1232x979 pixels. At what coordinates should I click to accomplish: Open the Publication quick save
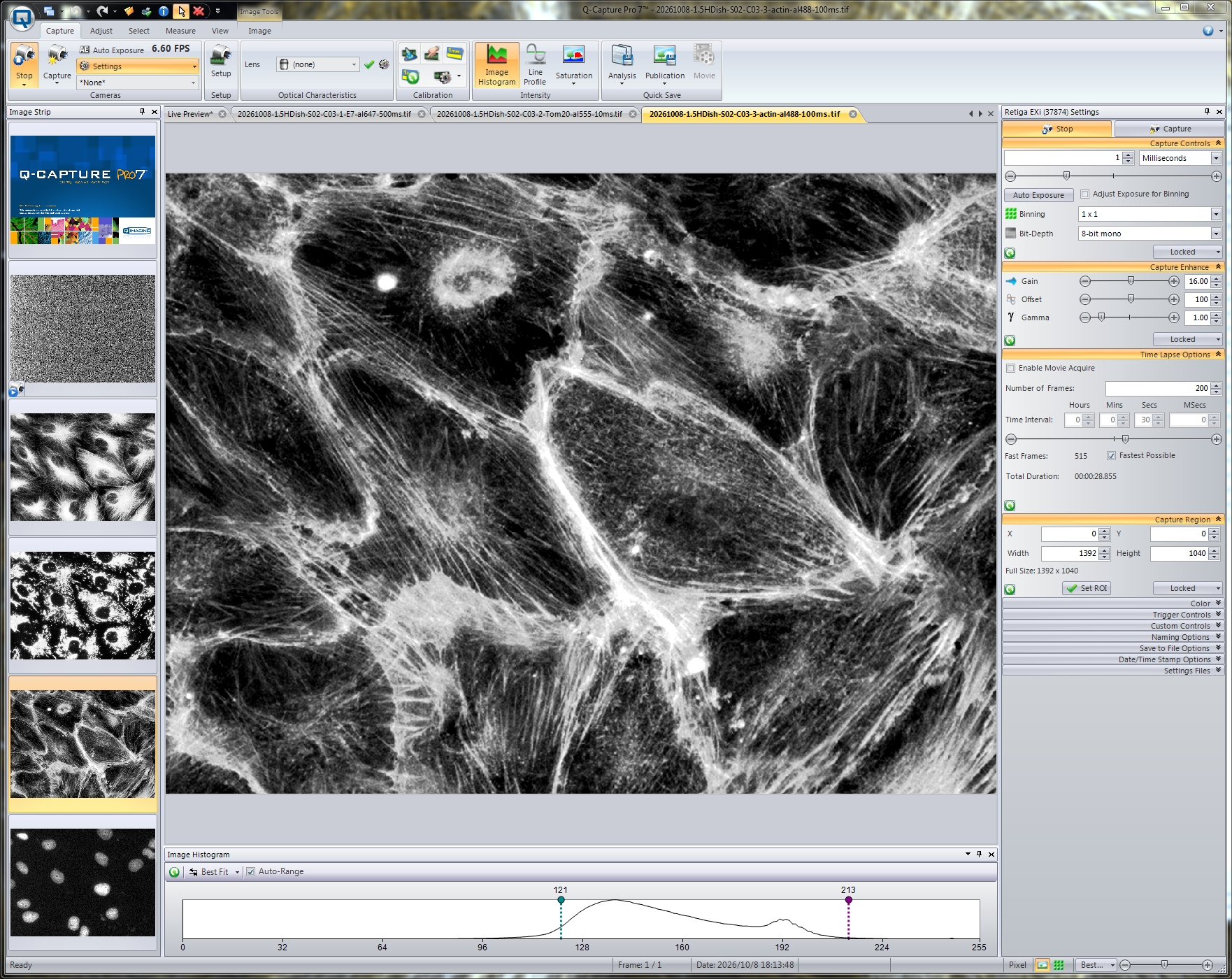click(664, 65)
